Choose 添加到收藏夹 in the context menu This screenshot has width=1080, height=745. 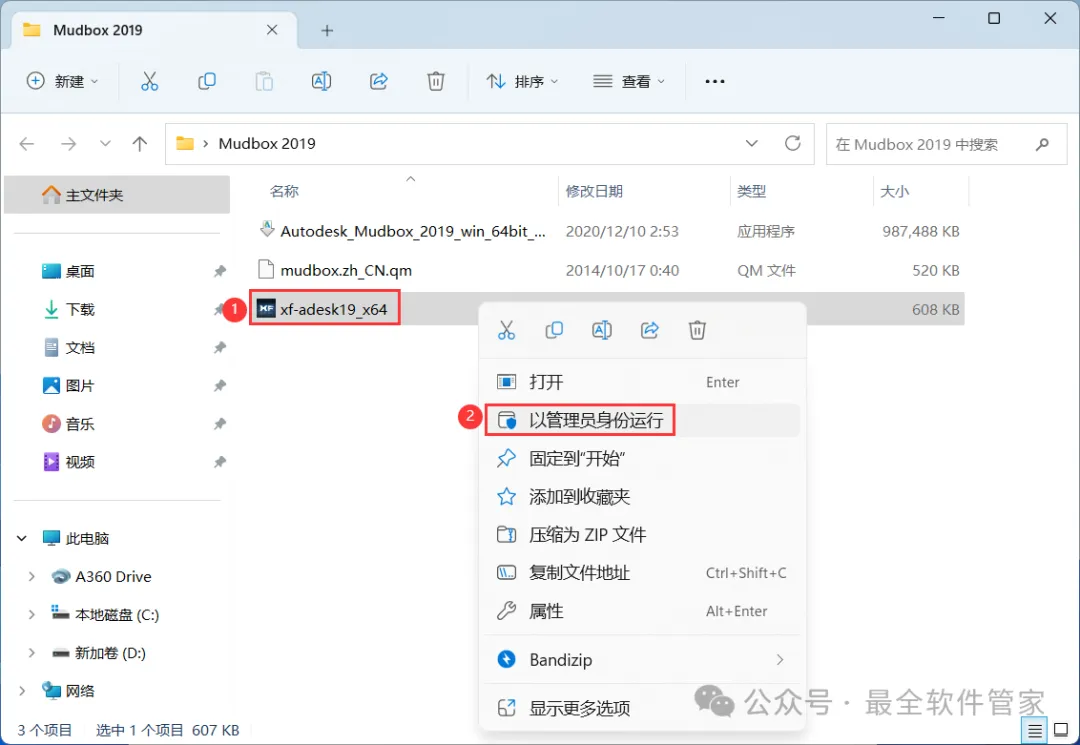[x=641, y=496]
